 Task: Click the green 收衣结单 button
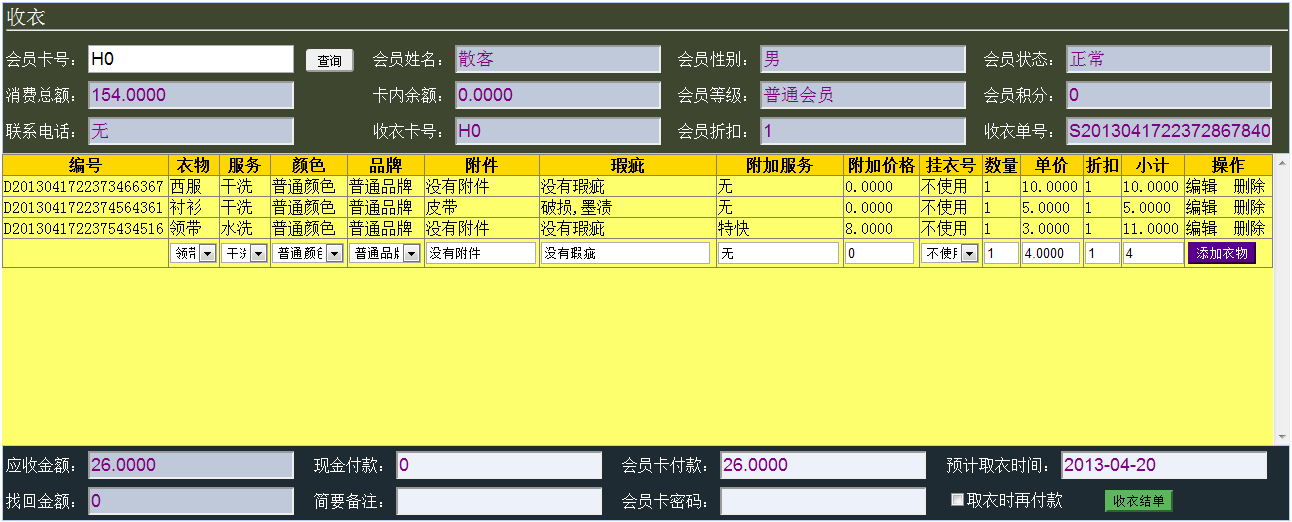pos(1138,501)
